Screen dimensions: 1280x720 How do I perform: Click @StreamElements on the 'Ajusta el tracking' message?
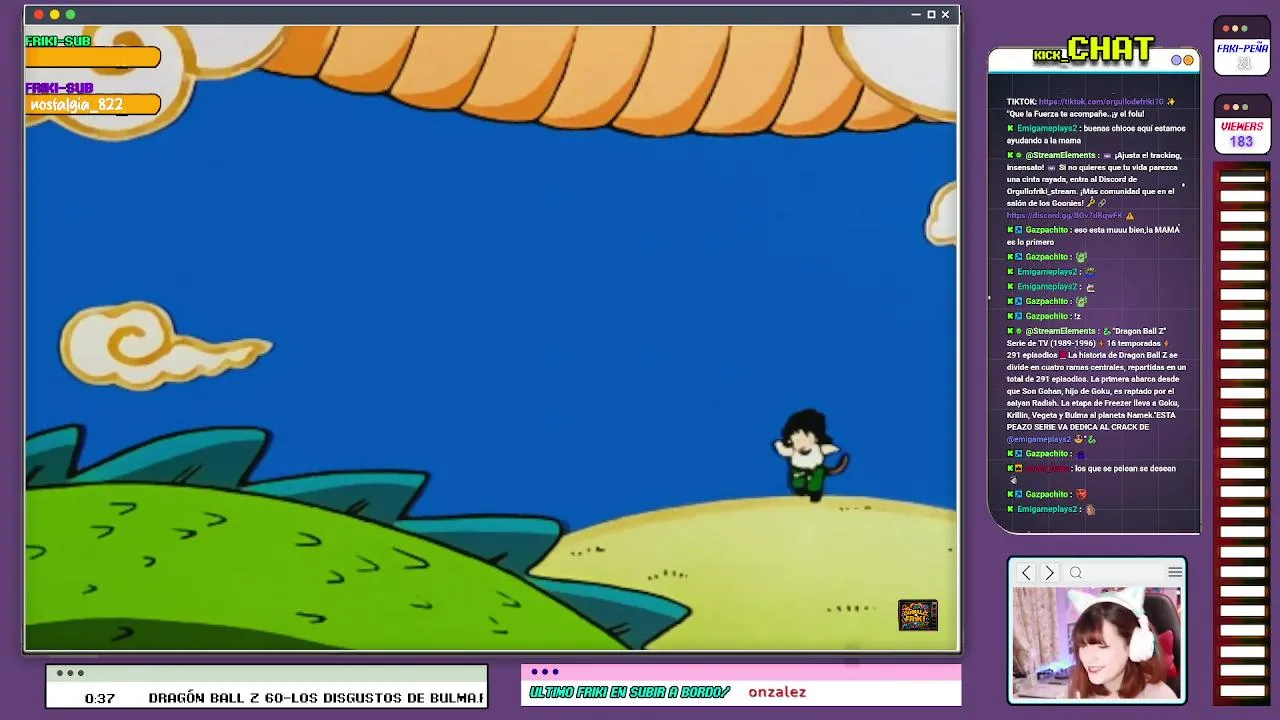1061,156
